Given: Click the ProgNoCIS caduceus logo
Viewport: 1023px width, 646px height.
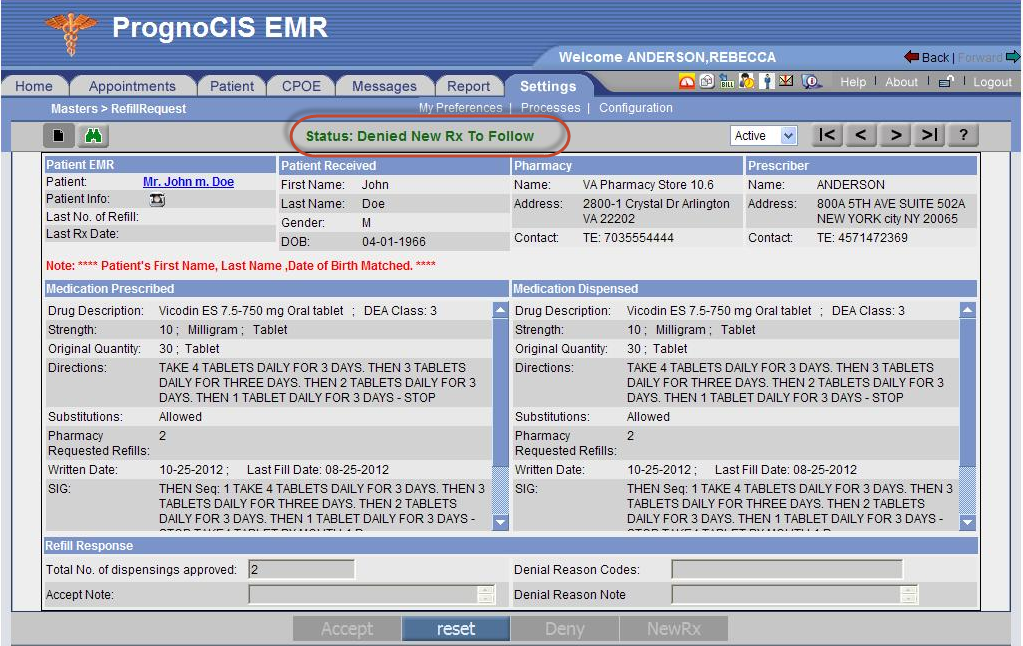Looking at the screenshot, I should [x=70, y=32].
